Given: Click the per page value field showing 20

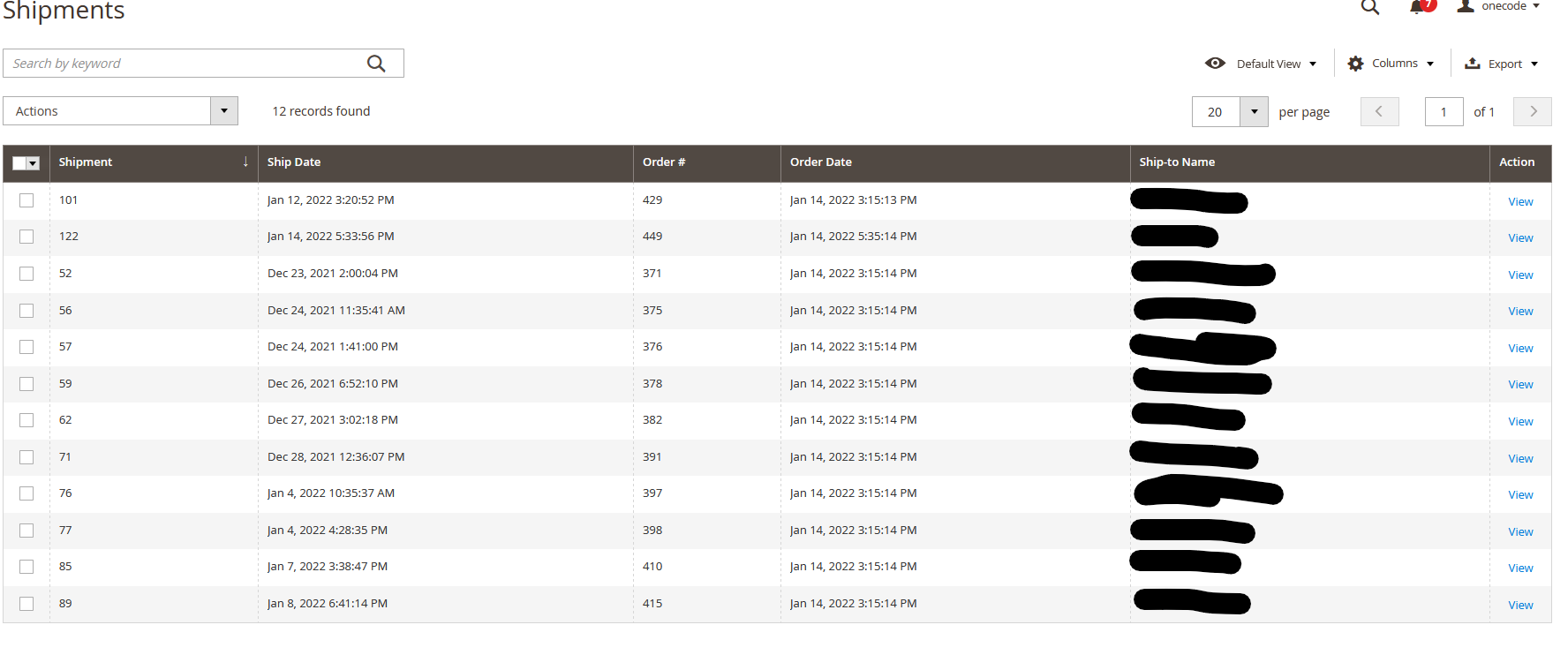Looking at the screenshot, I should tap(1216, 112).
